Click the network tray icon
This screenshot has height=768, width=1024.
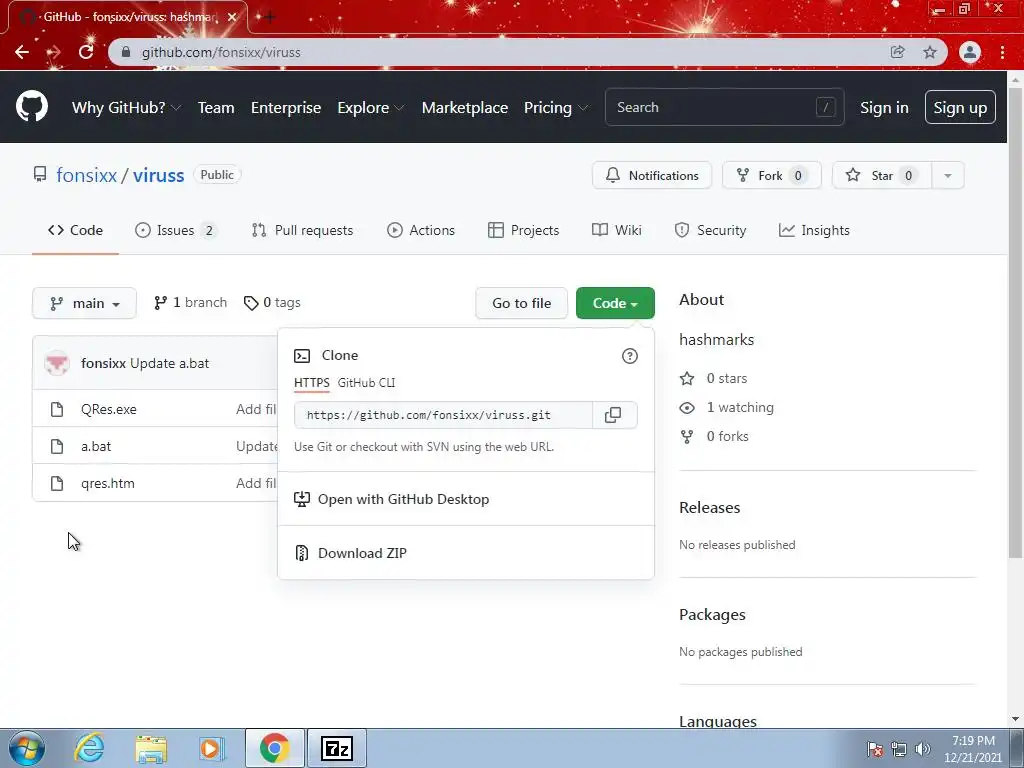pyautogui.click(x=899, y=749)
